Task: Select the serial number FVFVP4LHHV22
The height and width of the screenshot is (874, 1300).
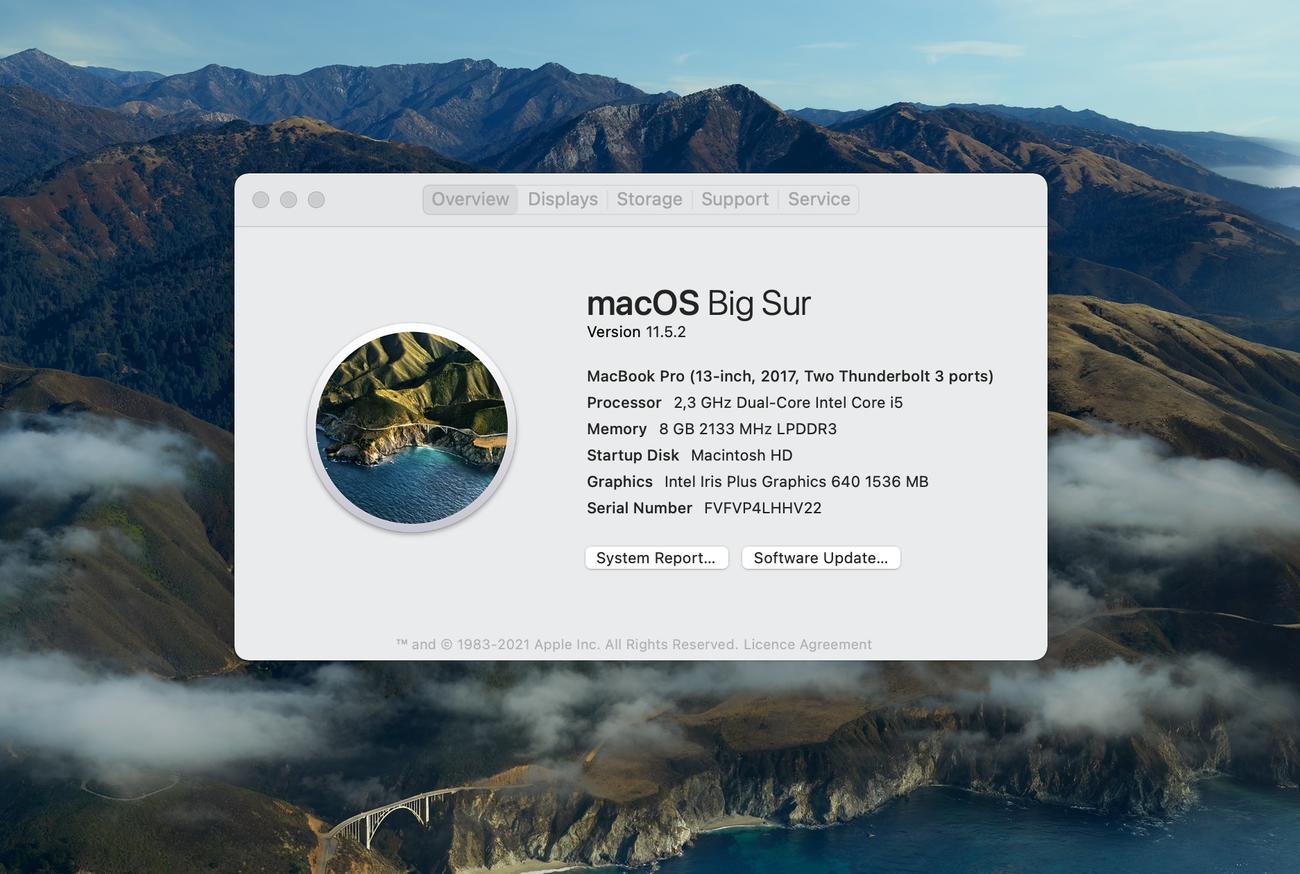Action: 763,508
